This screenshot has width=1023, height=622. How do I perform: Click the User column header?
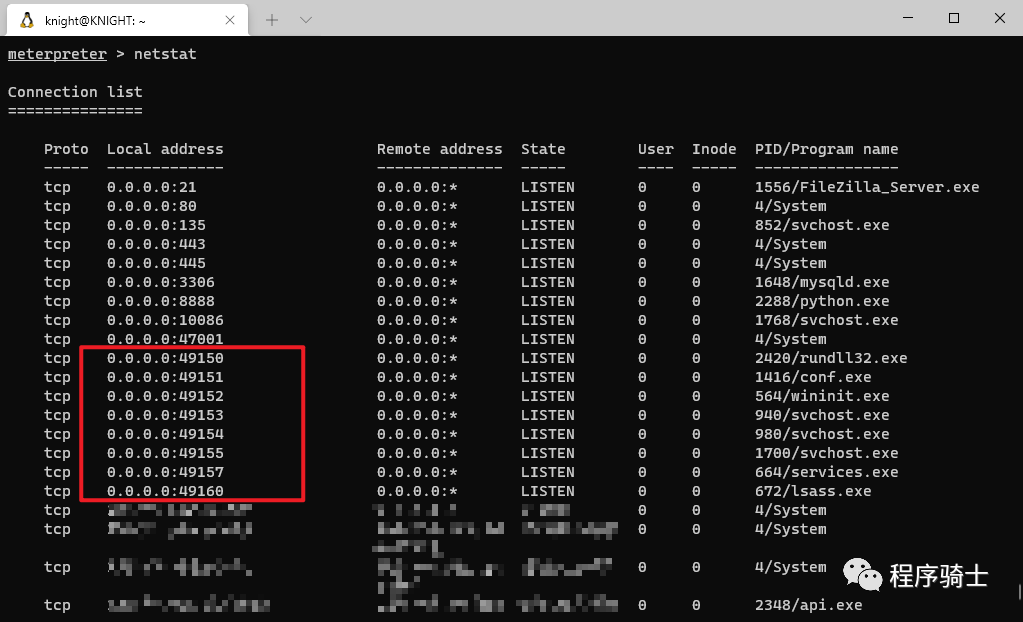656,149
